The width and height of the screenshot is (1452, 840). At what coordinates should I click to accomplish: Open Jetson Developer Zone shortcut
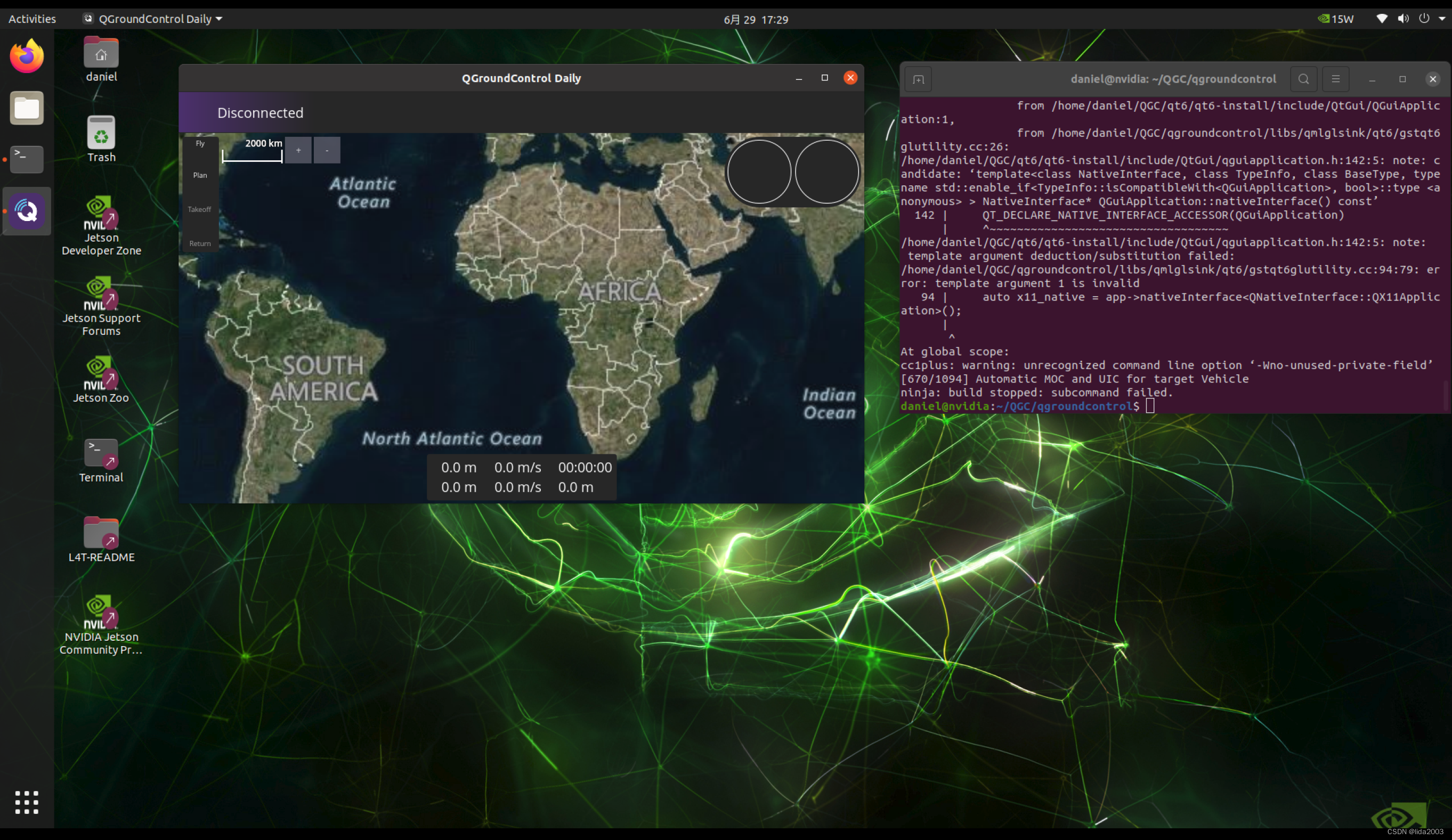click(x=101, y=226)
